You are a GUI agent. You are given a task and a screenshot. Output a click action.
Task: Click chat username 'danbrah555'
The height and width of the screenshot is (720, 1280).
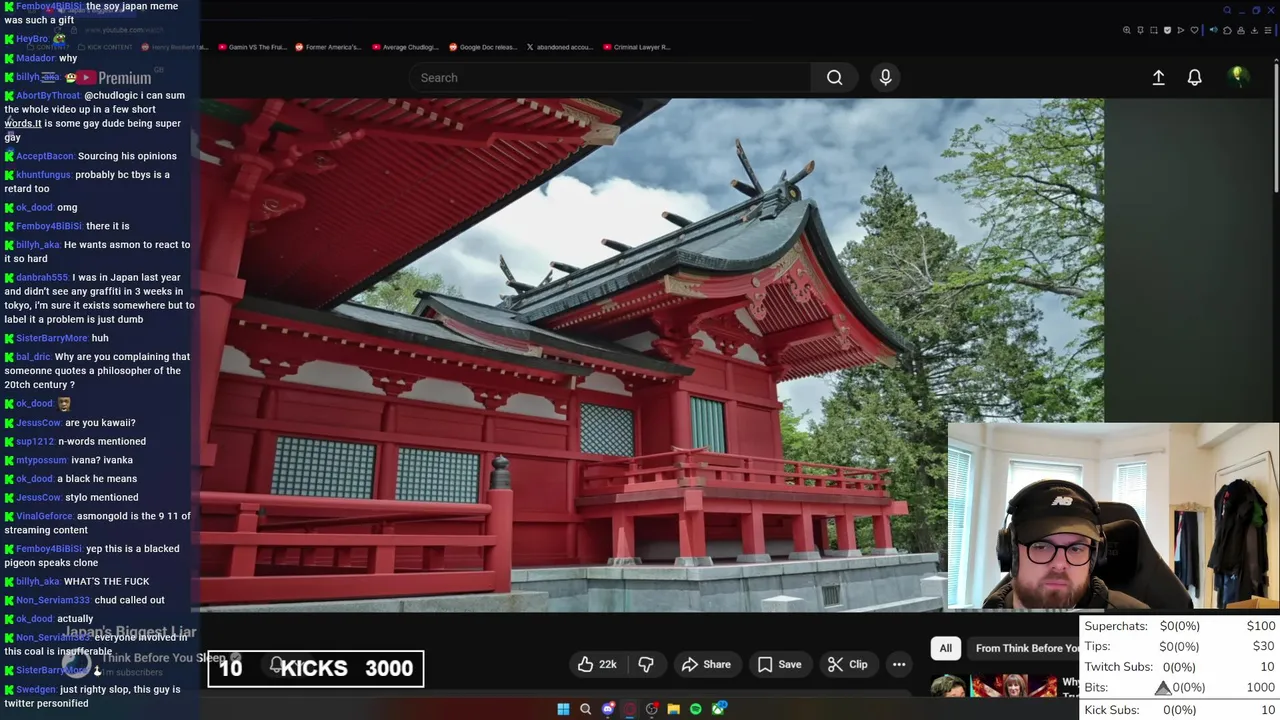tap(42, 277)
